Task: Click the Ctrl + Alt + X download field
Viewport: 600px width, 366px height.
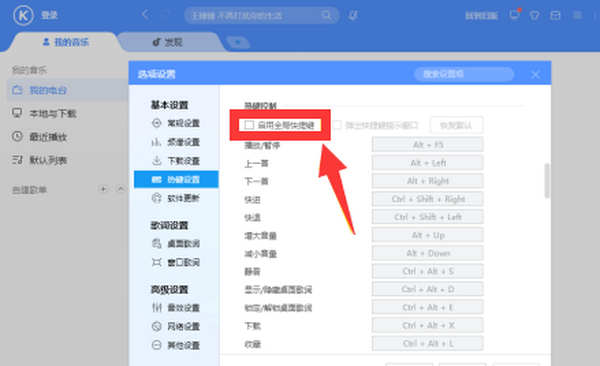Action: 427,325
